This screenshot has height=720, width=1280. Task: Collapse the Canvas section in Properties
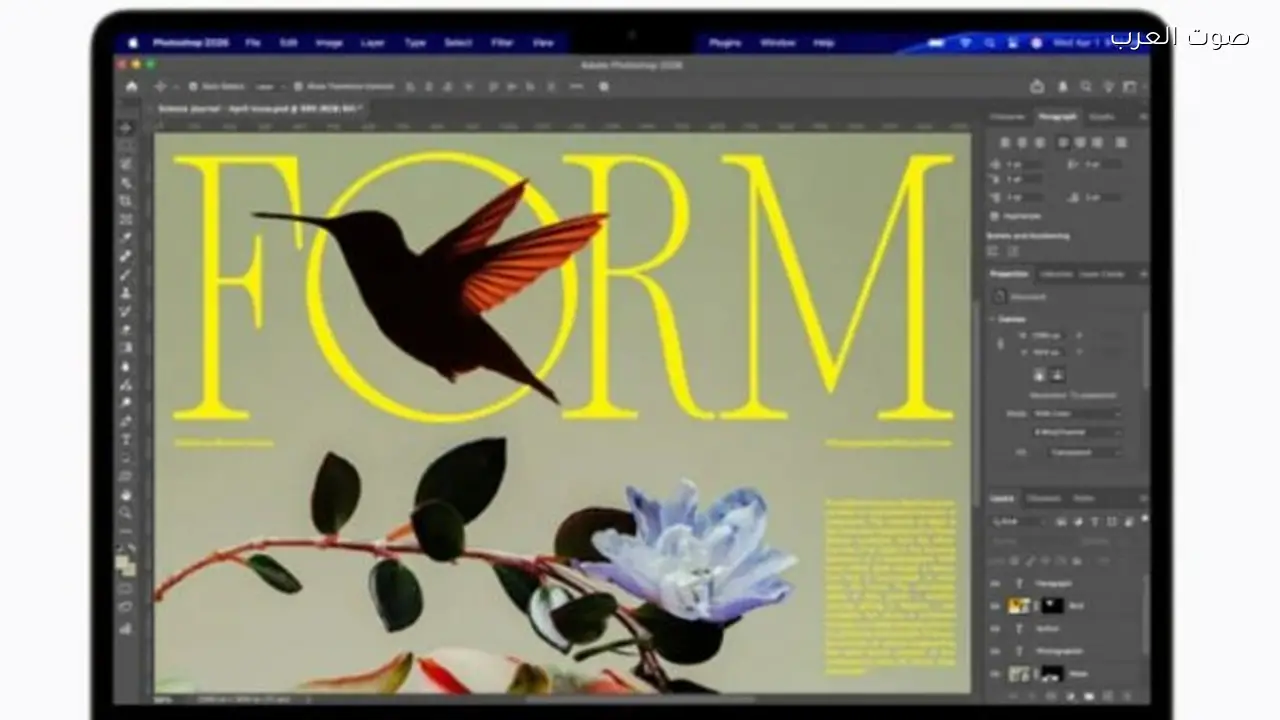click(x=994, y=319)
